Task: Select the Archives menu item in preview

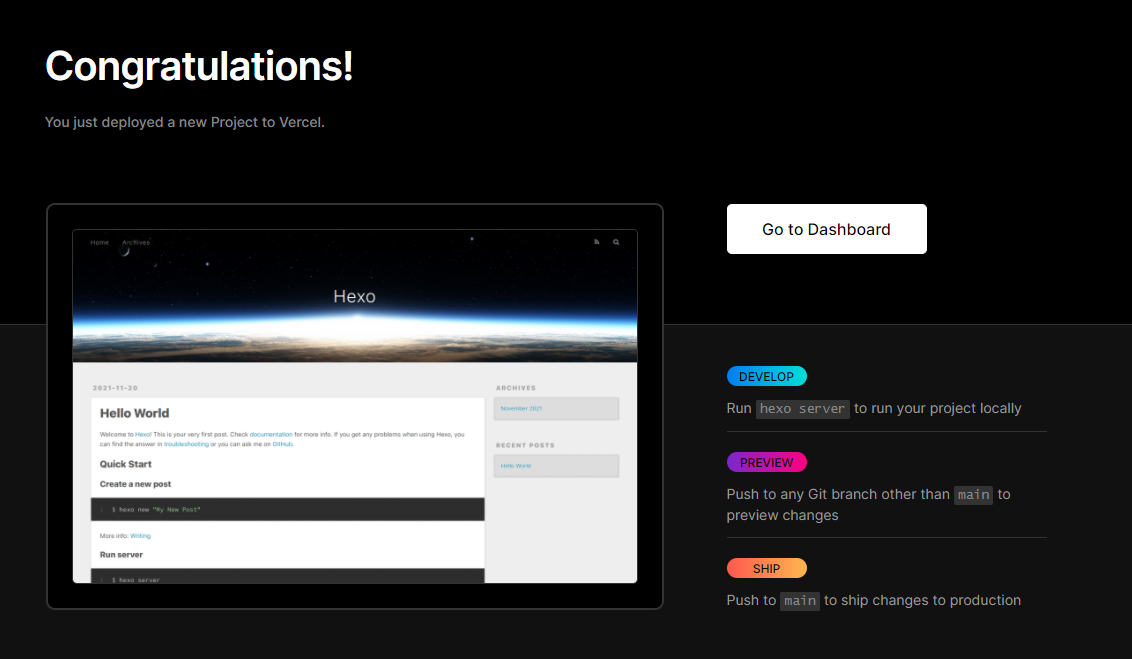Action: pos(136,243)
